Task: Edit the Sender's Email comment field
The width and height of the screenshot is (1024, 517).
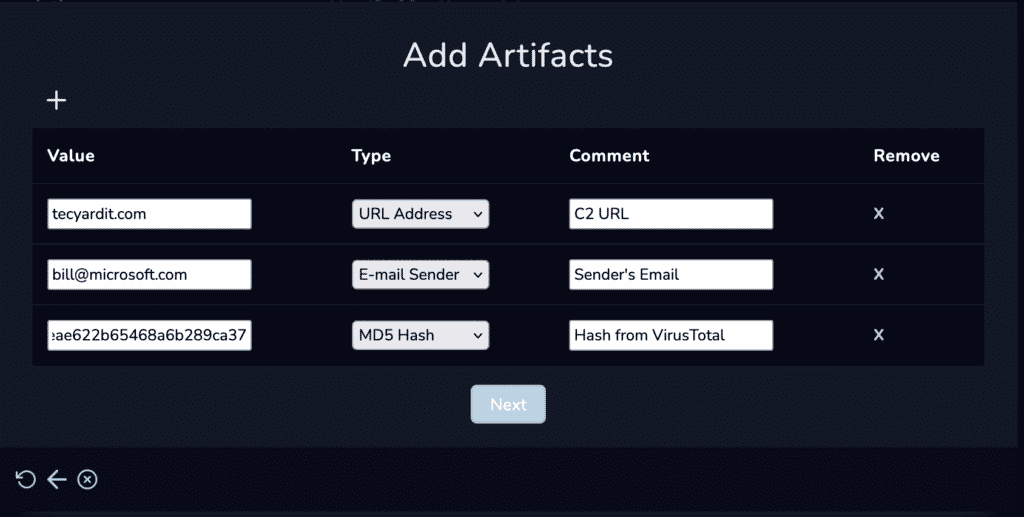Action: tap(671, 275)
